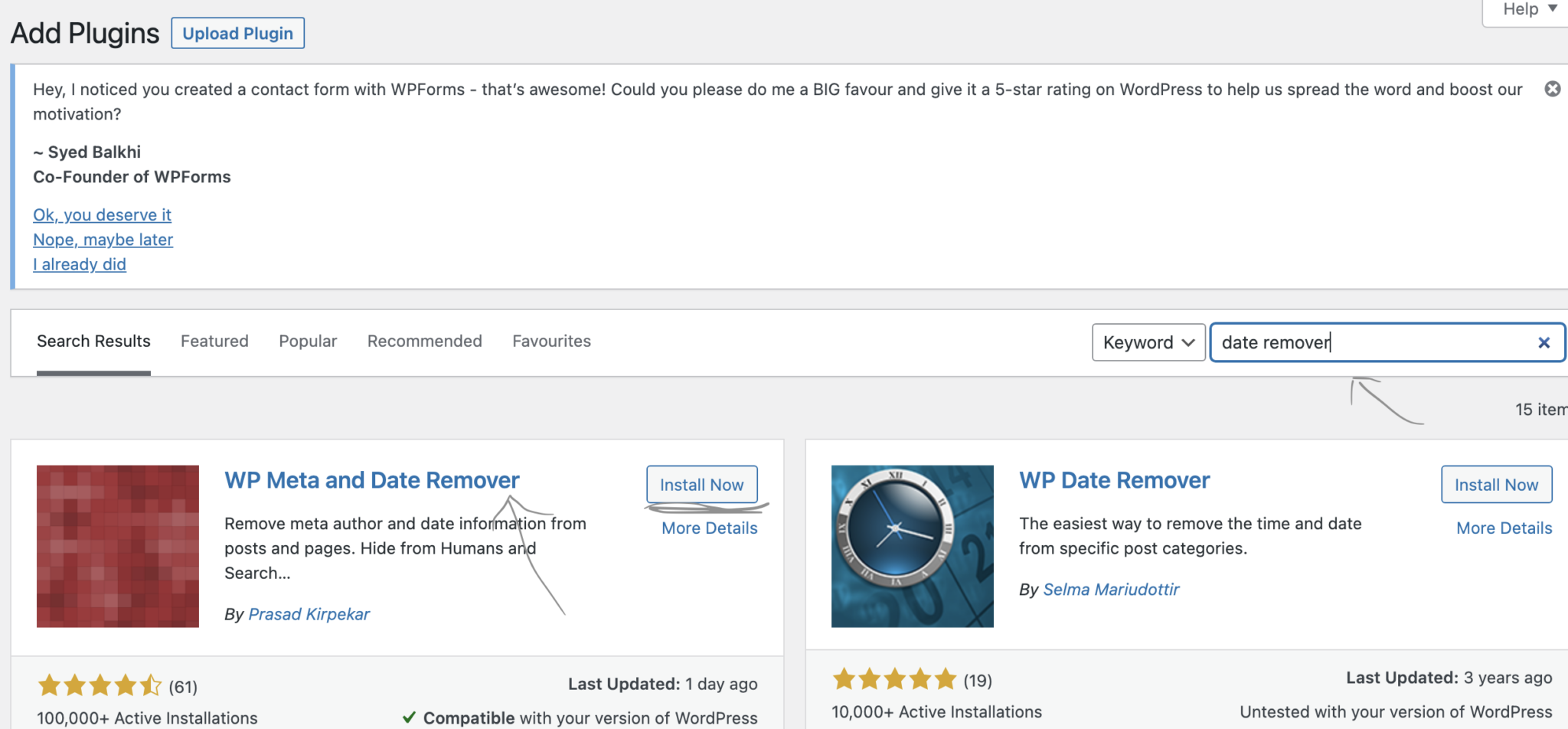Screen dimensions: 1568x729
Task: Click the compatible checkmark icon
Action: [409, 718]
